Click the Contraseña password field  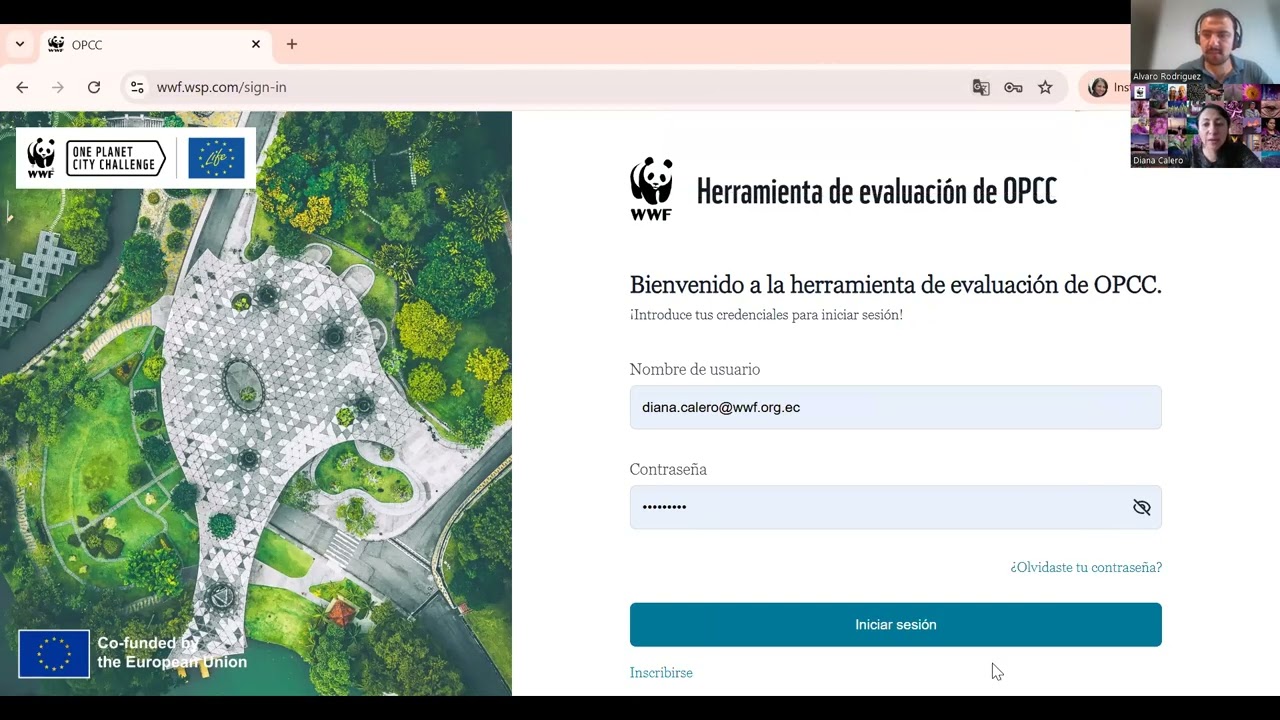[895, 507]
